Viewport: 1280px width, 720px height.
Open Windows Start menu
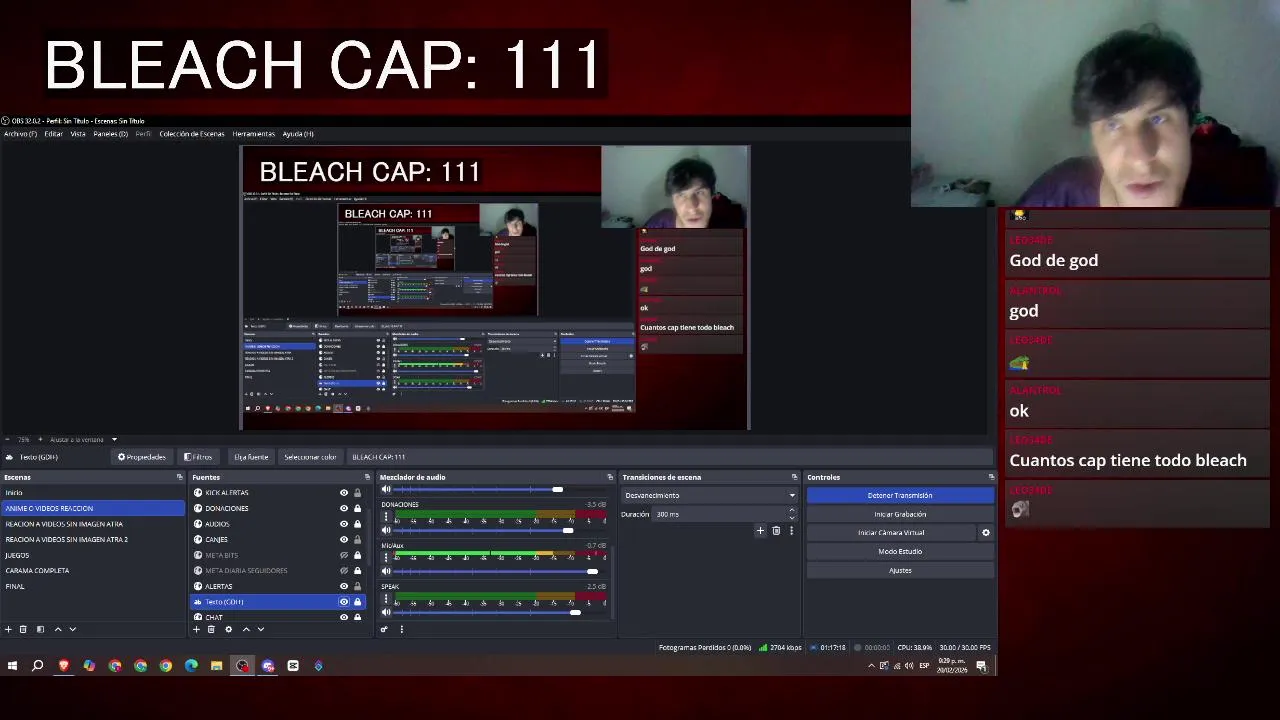[x=12, y=666]
